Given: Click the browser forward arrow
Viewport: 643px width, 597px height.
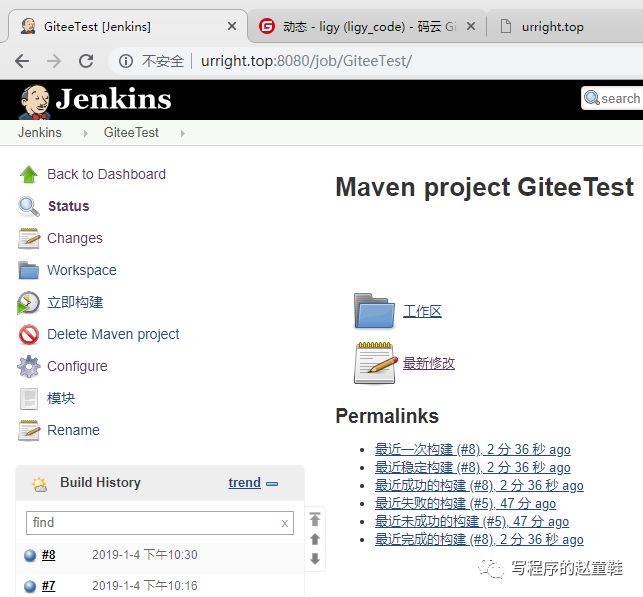Looking at the screenshot, I should tap(54, 61).
